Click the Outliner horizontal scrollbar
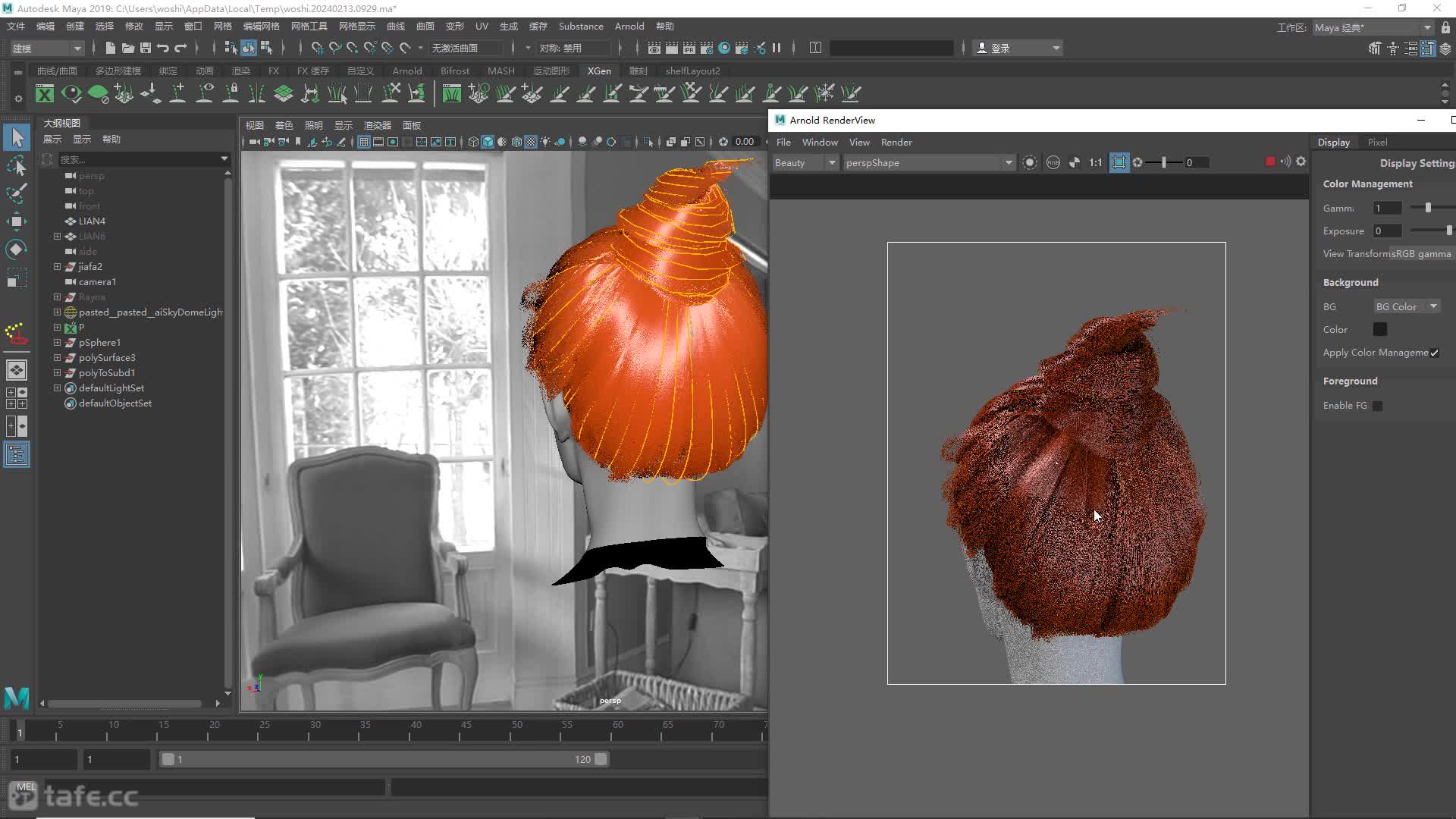The image size is (1456, 819). tap(125, 704)
